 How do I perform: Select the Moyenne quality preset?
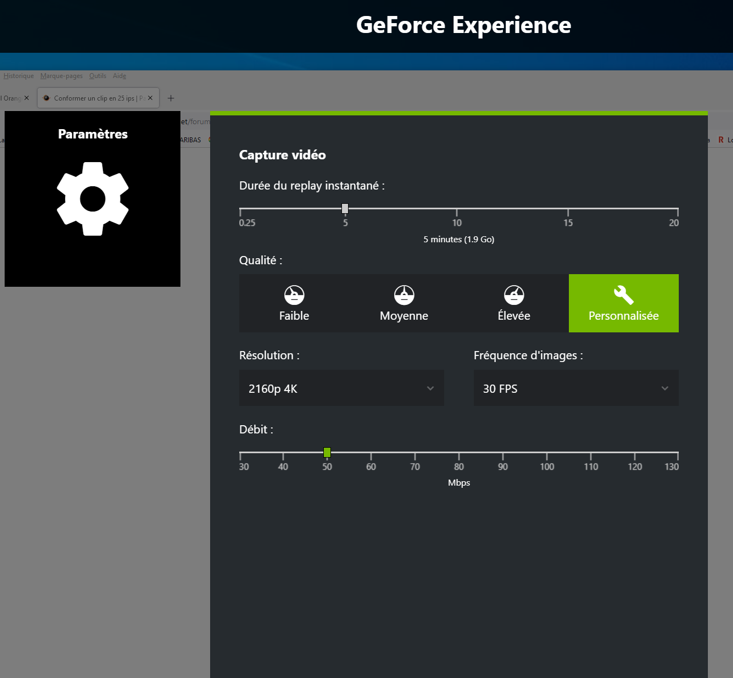pyautogui.click(x=404, y=303)
